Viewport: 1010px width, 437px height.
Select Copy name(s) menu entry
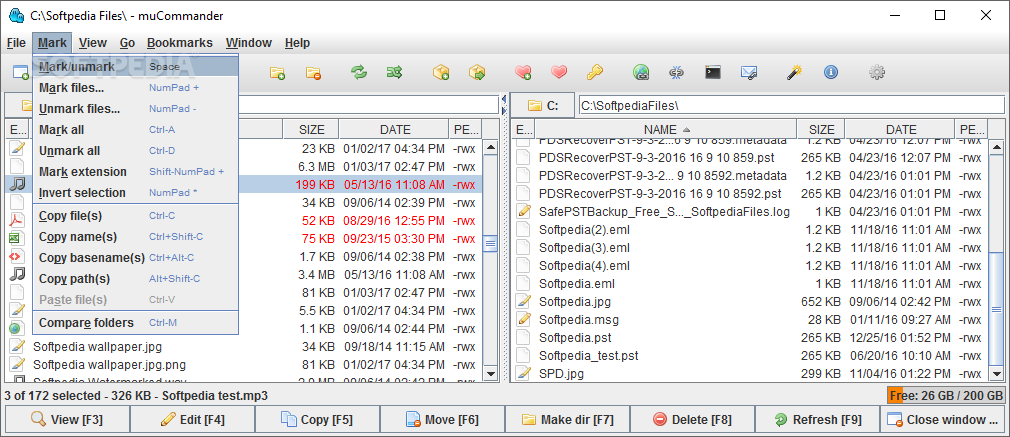[x=136, y=237]
